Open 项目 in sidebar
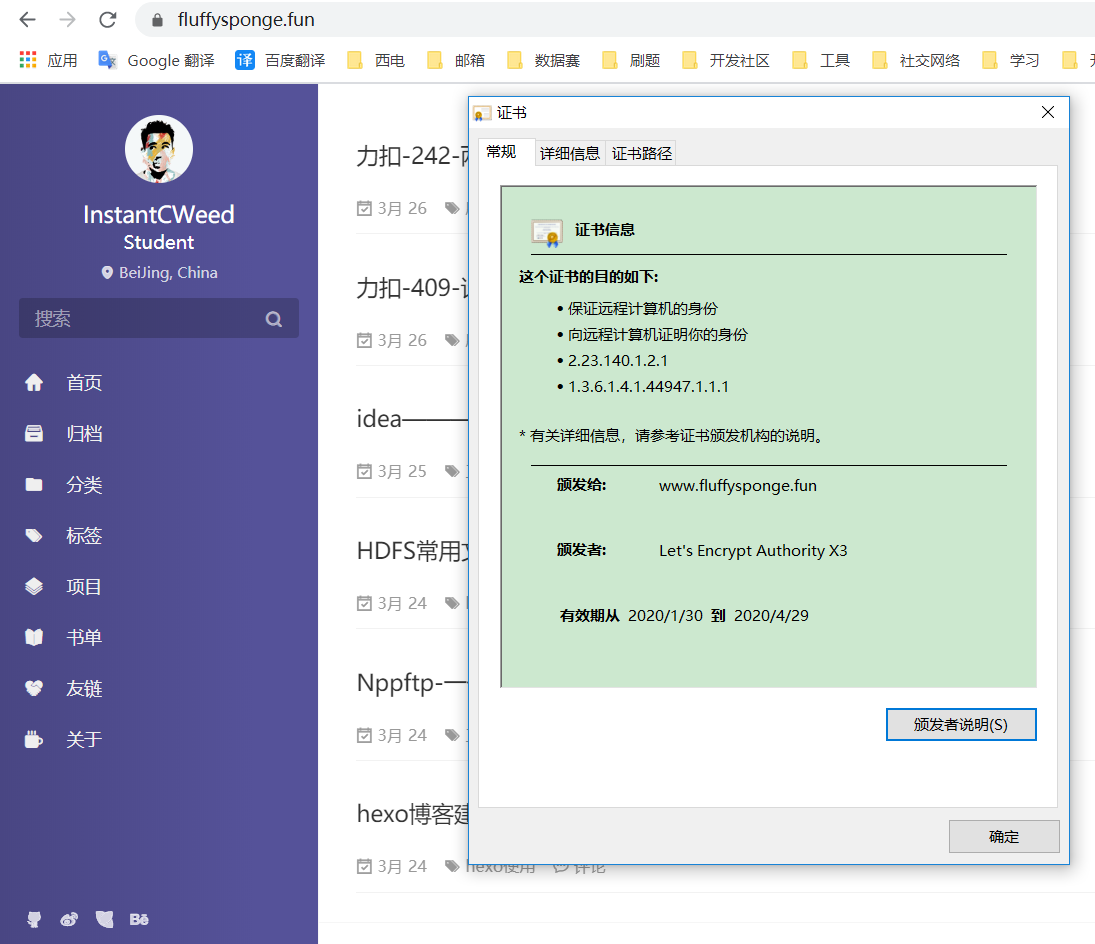This screenshot has width=1095, height=944. pos(84,587)
